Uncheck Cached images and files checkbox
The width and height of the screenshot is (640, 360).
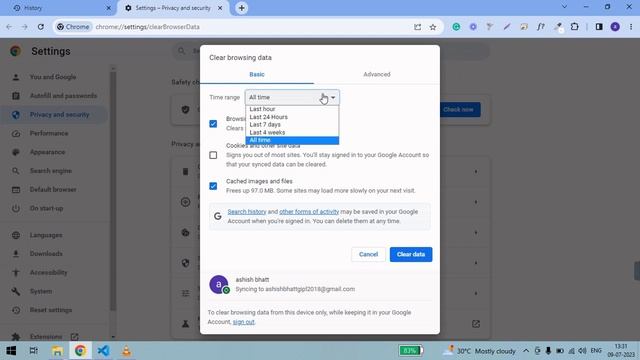(213, 186)
